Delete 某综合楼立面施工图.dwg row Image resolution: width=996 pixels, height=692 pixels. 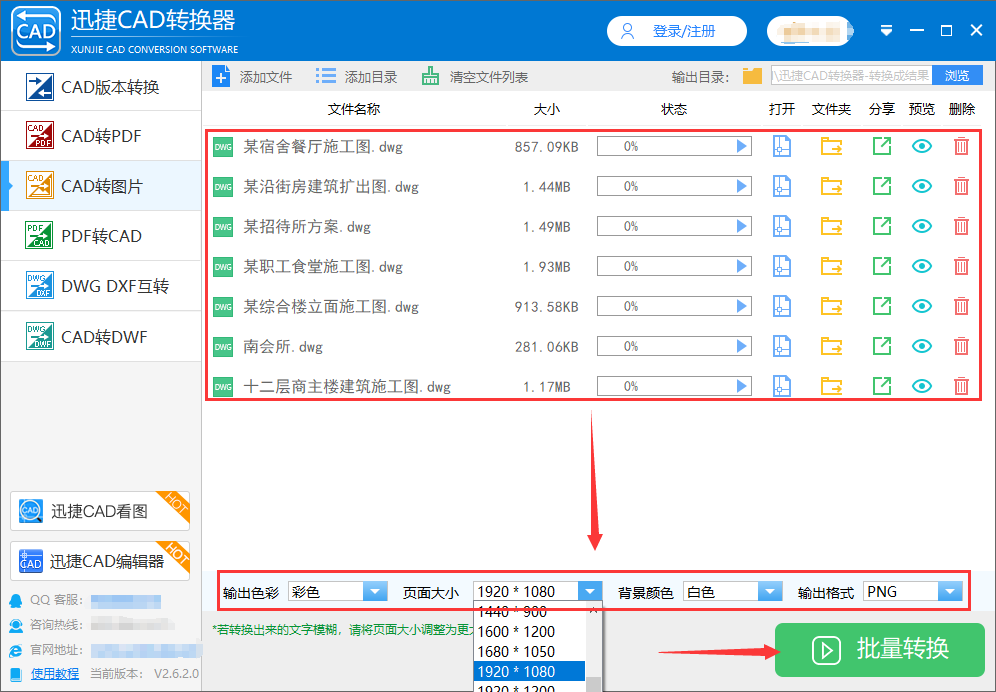[x=961, y=306]
